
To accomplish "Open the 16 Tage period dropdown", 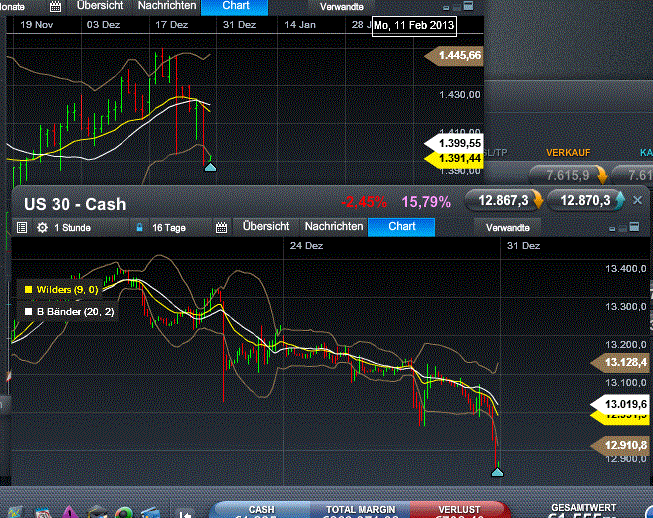I will coord(180,228).
